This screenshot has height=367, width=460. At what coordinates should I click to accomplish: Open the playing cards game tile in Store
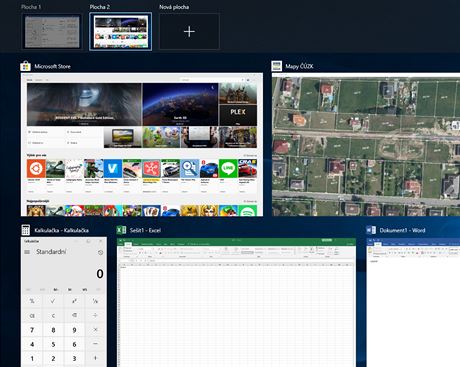(x=151, y=211)
